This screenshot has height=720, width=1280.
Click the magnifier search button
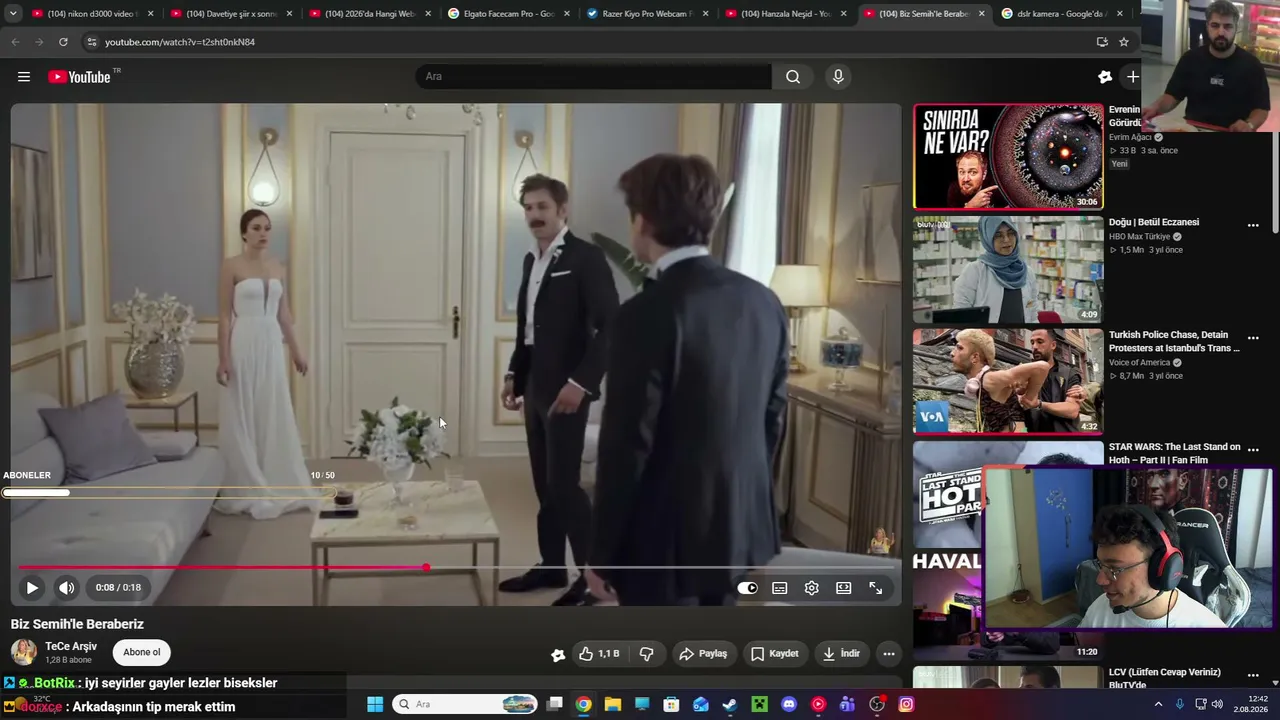click(793, 77)
